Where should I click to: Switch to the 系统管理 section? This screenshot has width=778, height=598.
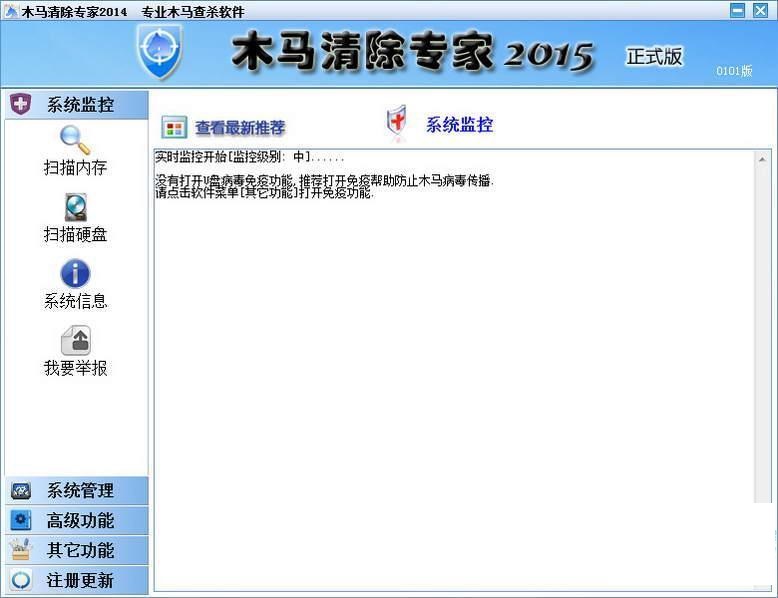pyautogui.click(x=76, y=491)
